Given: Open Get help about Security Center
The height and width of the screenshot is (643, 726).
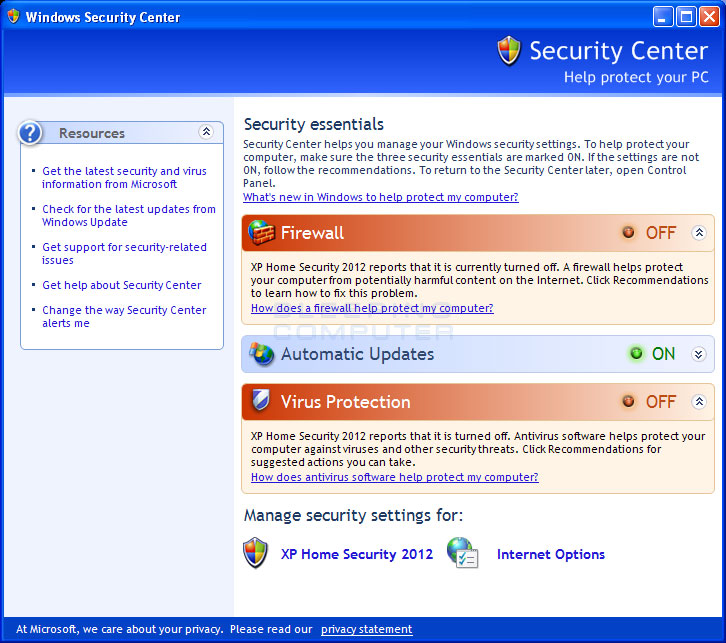Looking at the screenshot, I should (122, 285).
